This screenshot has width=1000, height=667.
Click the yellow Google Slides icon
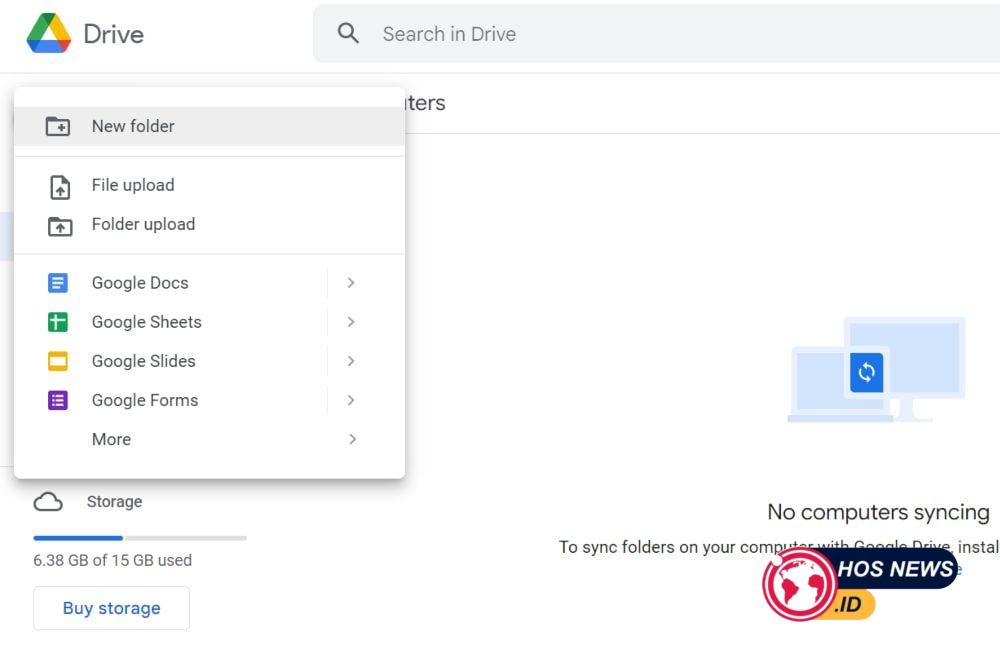[x=58, y=361]
